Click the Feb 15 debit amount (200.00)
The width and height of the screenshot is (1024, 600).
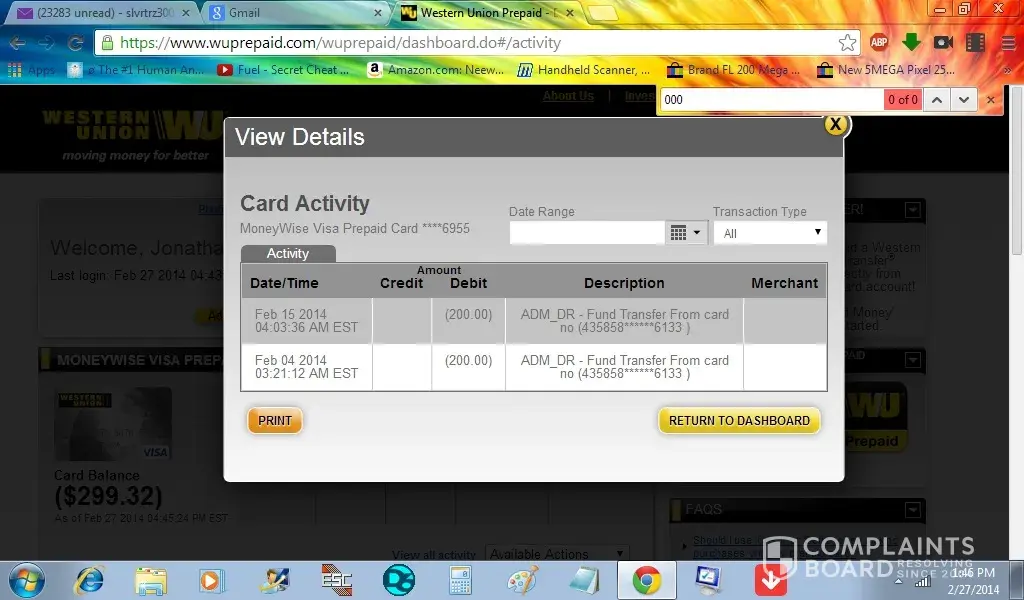[x=468, y=315]
